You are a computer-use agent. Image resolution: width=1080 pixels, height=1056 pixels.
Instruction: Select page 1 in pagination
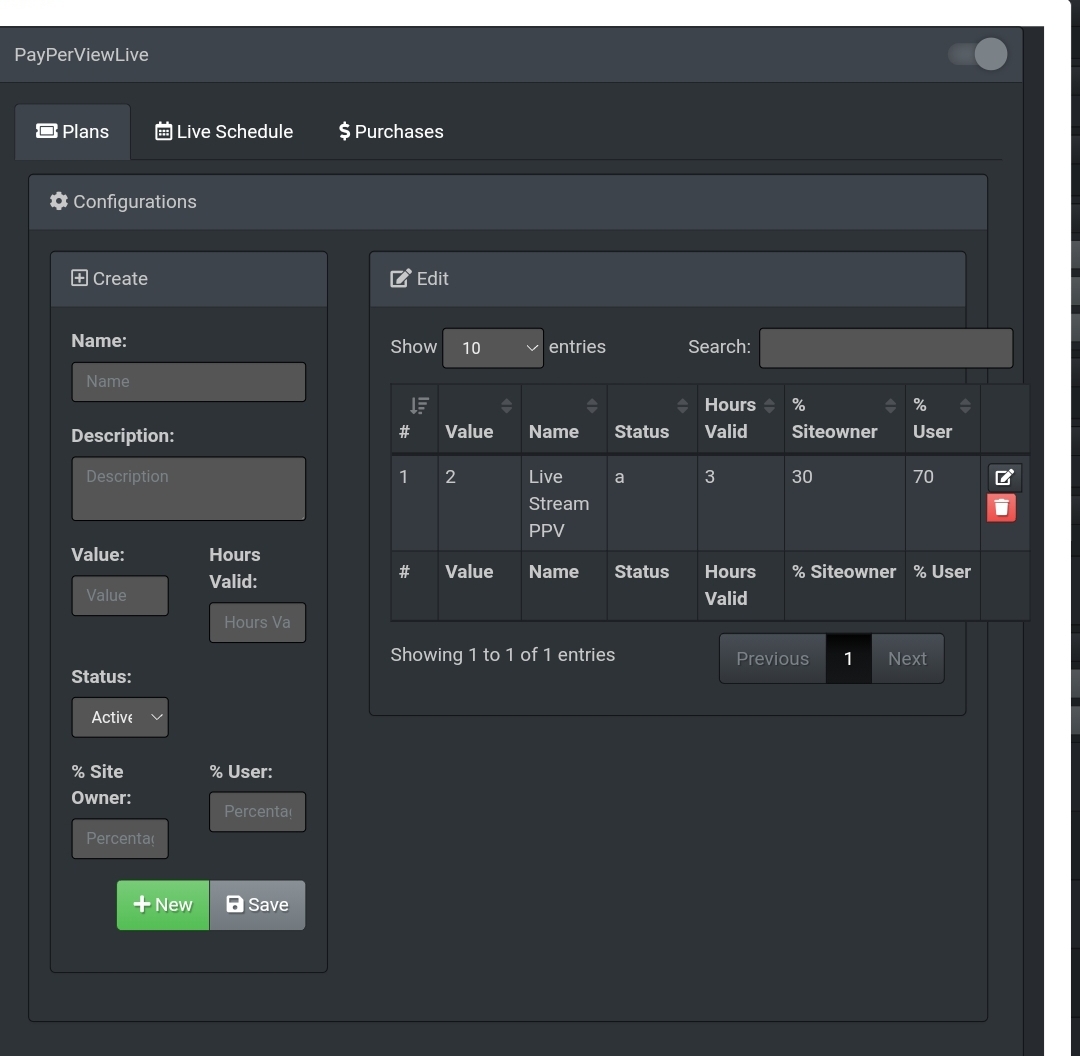(x=849, y=659)
